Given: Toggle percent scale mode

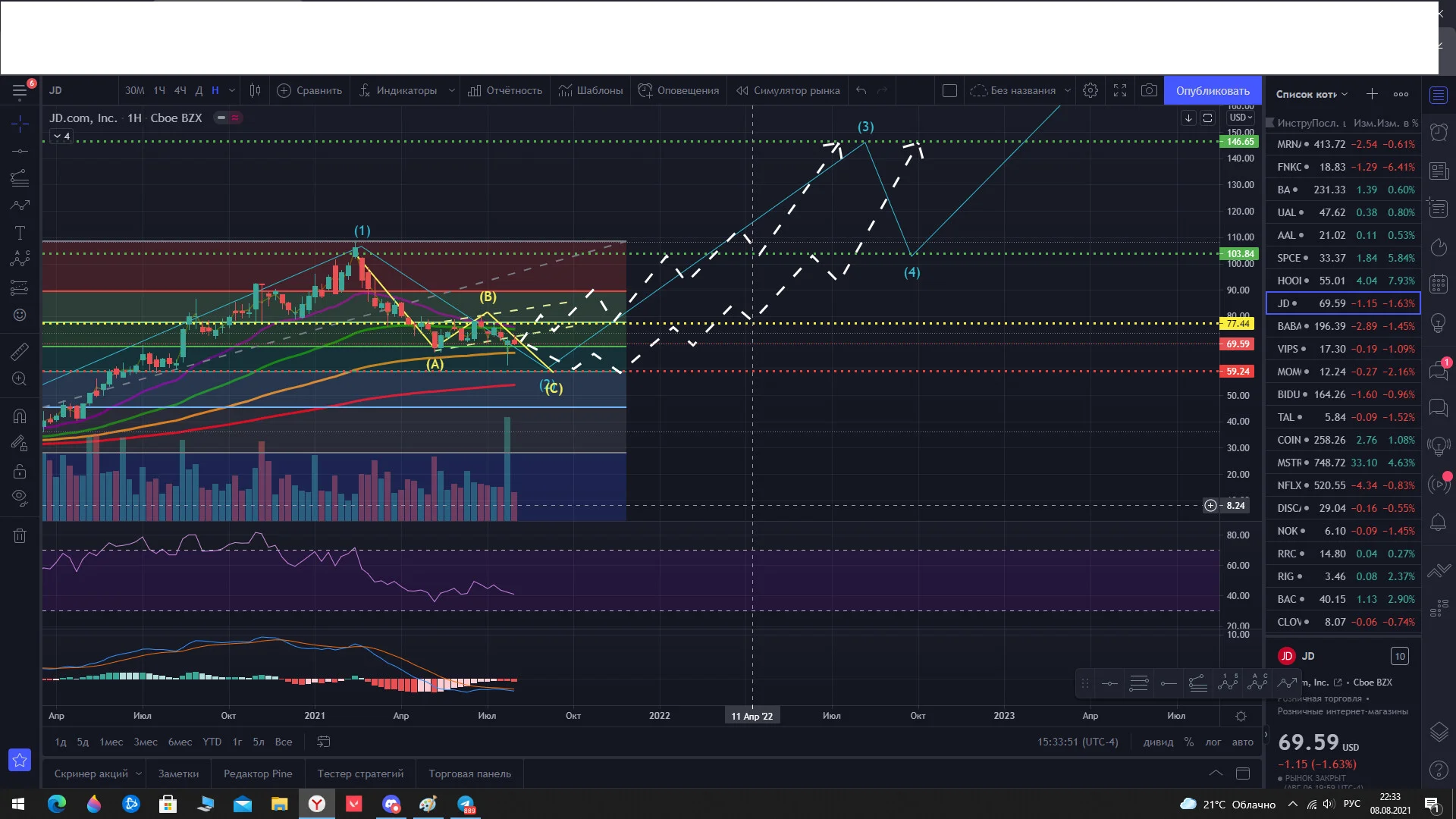Looking at the screenshot, I should point(1189,742).
